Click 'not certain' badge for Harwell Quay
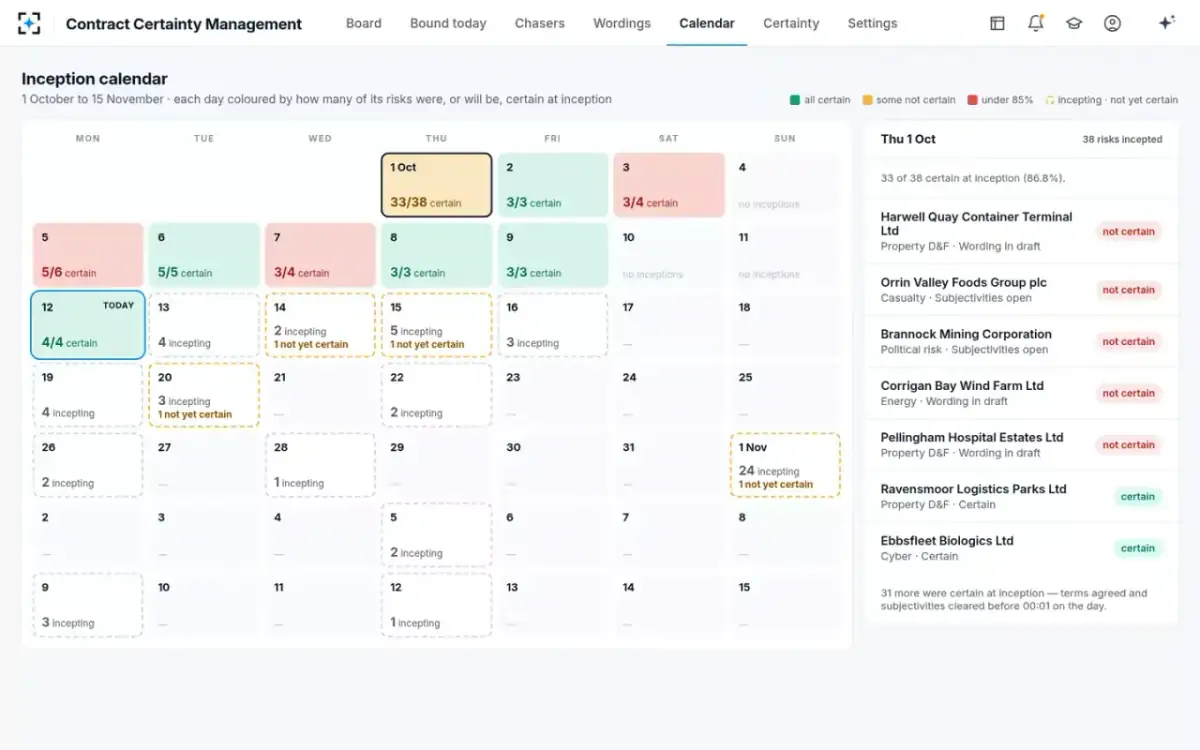Viewport: 1200px width, 750px height. tap(1128, 231)
